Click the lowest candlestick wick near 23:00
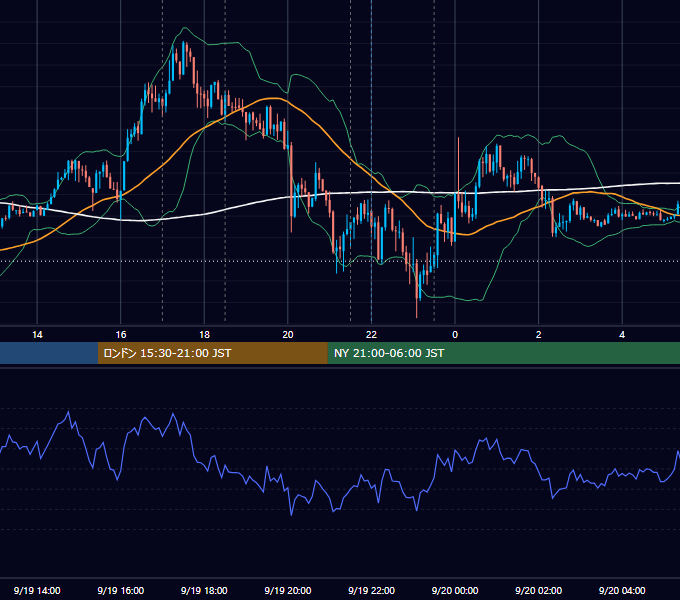 pos(417,288)
